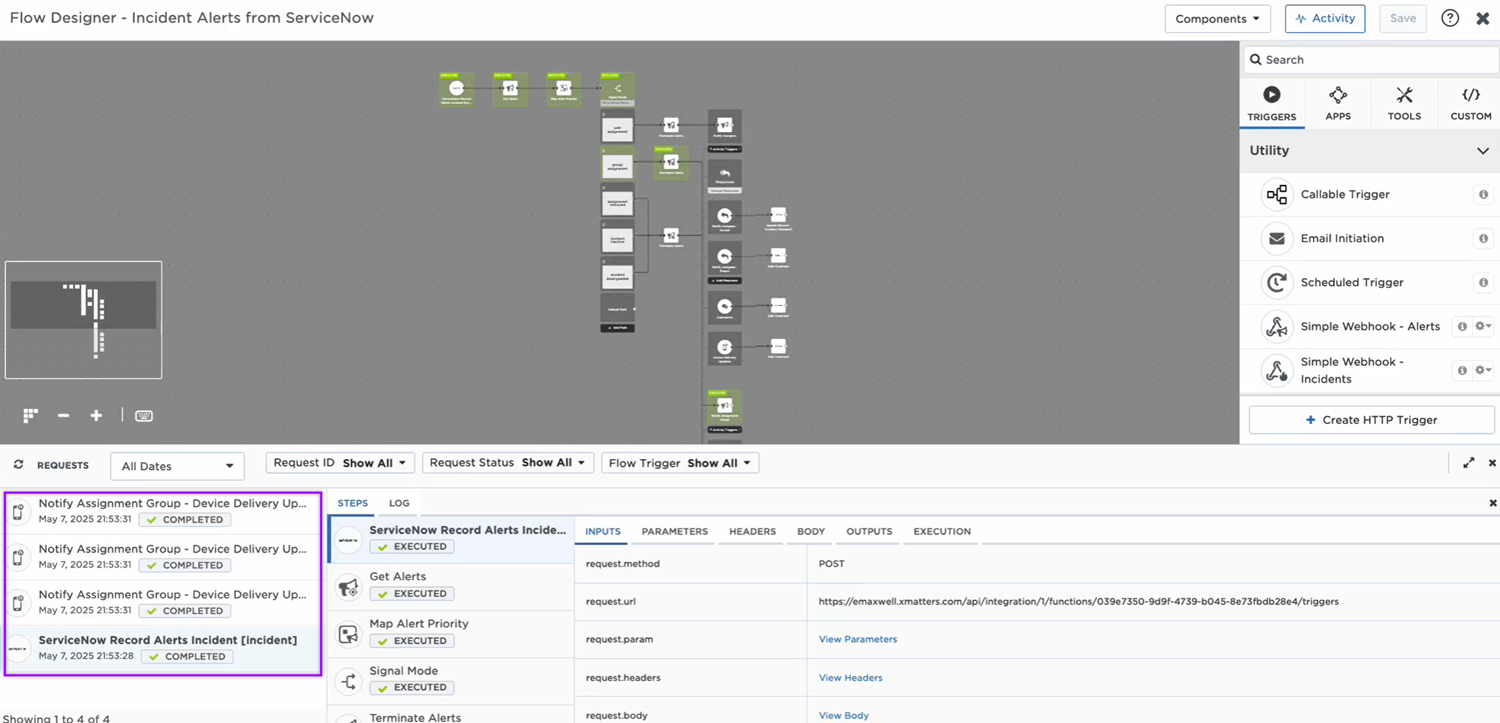Open the keyboard shortcuts icon
The width and height of the screenshot is (1500, 723).
pyautogui.click(x=144, y=415)
